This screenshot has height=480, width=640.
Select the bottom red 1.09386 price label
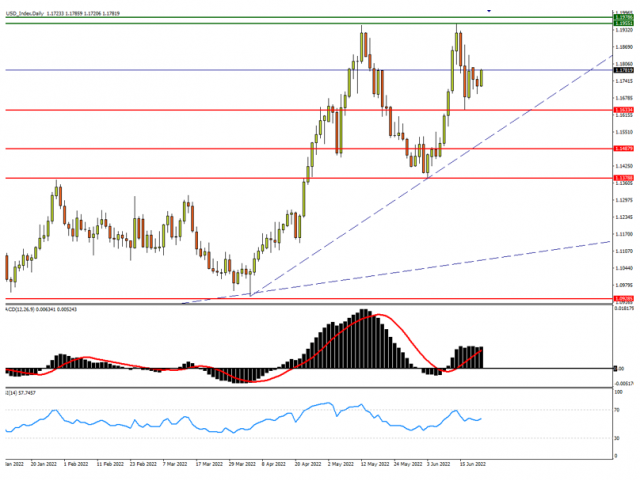(625, 298)
